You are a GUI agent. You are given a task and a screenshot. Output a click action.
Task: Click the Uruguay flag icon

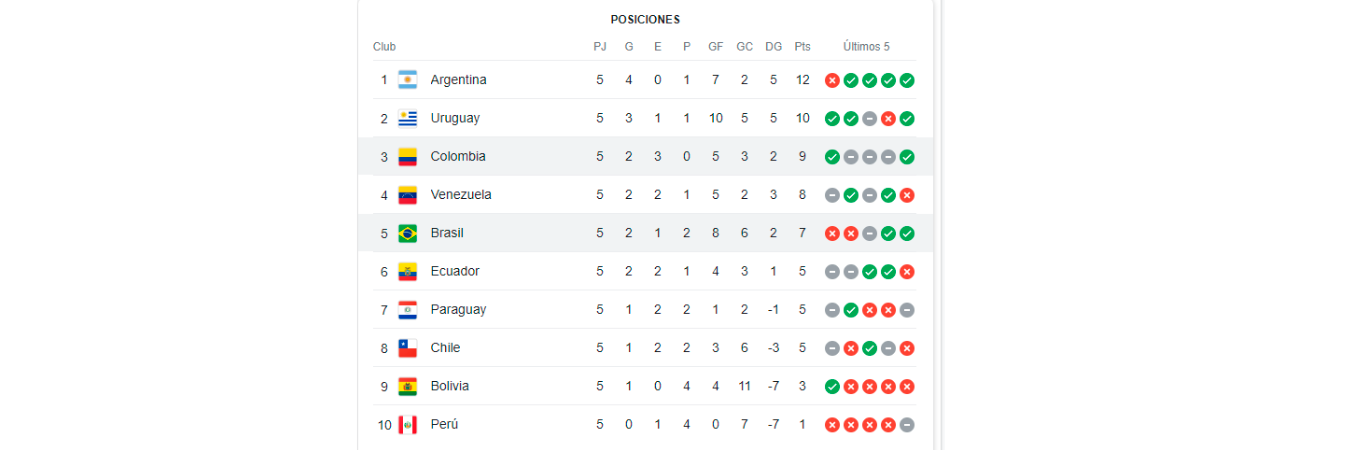[x=407, y=118]
